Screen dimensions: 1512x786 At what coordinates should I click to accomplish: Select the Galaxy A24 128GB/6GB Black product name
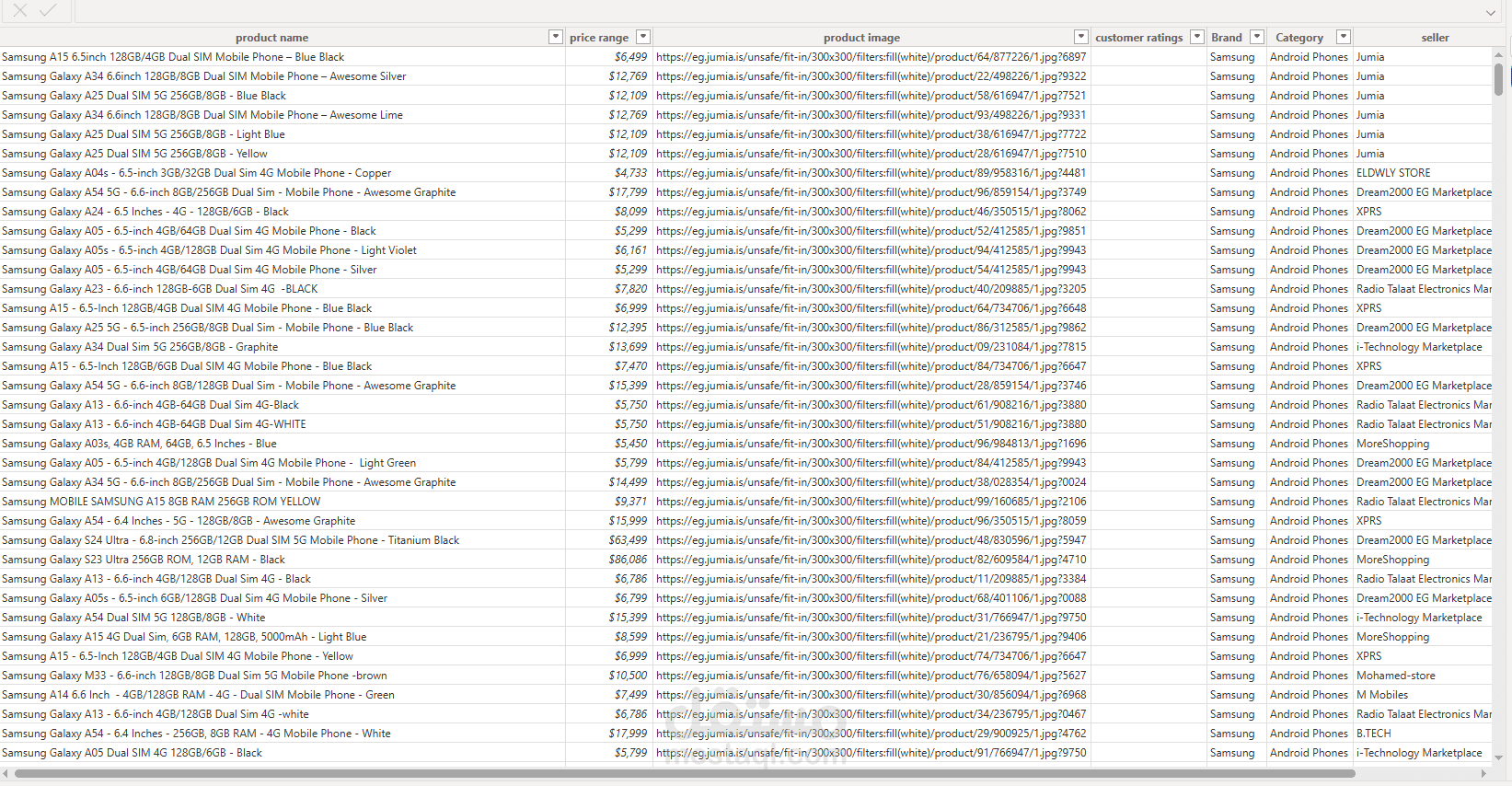(145, 212)
